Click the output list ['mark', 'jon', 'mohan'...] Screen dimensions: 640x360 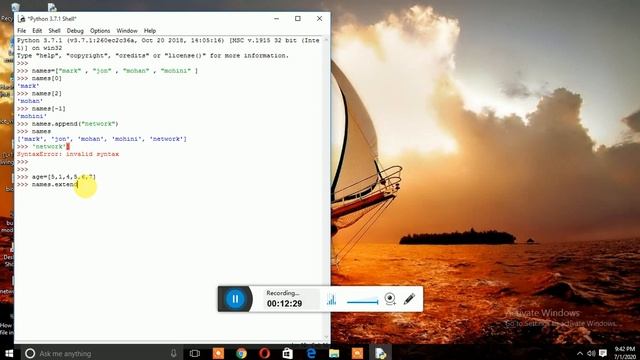[x=102, y=139]
